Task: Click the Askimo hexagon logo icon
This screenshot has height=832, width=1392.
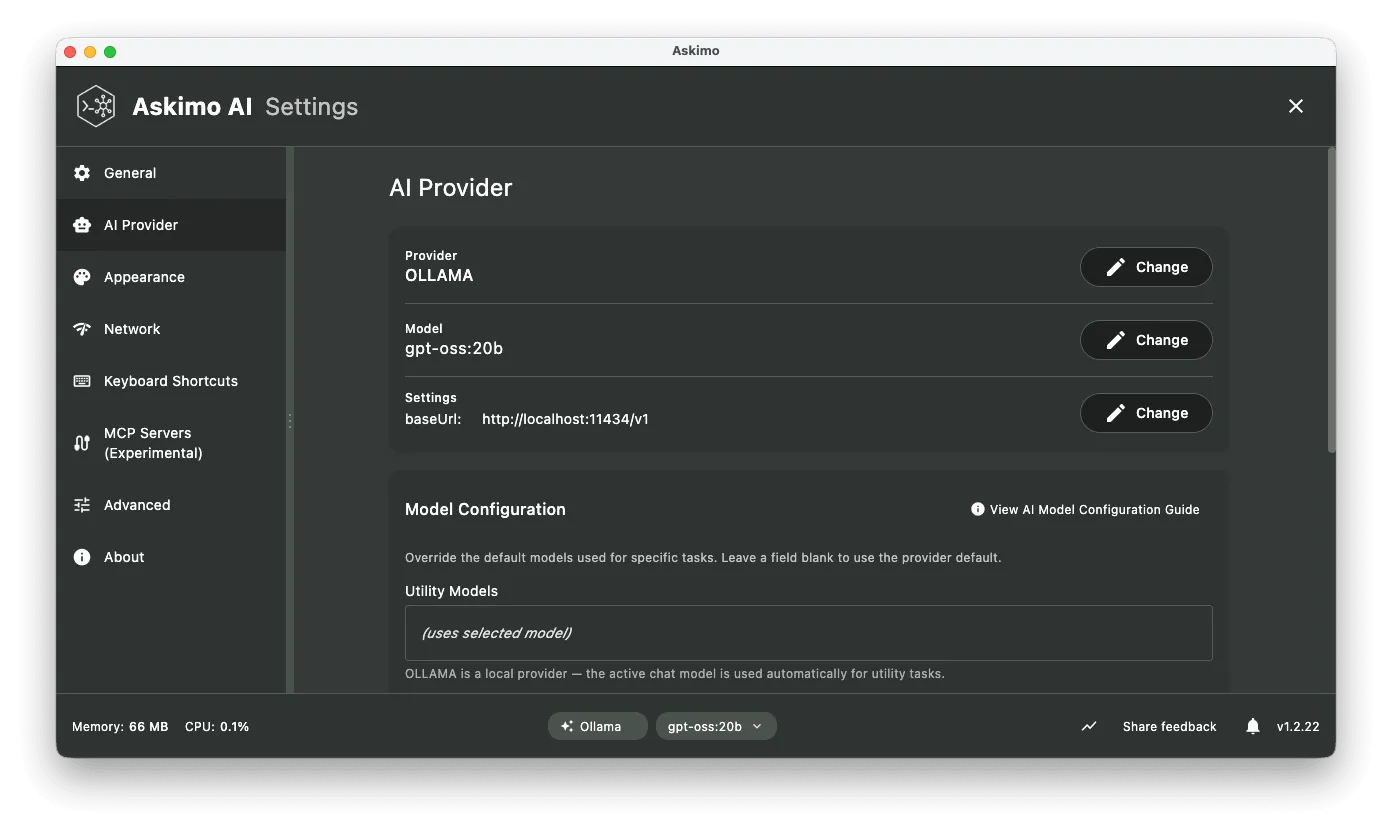Action: coord(97,106)
